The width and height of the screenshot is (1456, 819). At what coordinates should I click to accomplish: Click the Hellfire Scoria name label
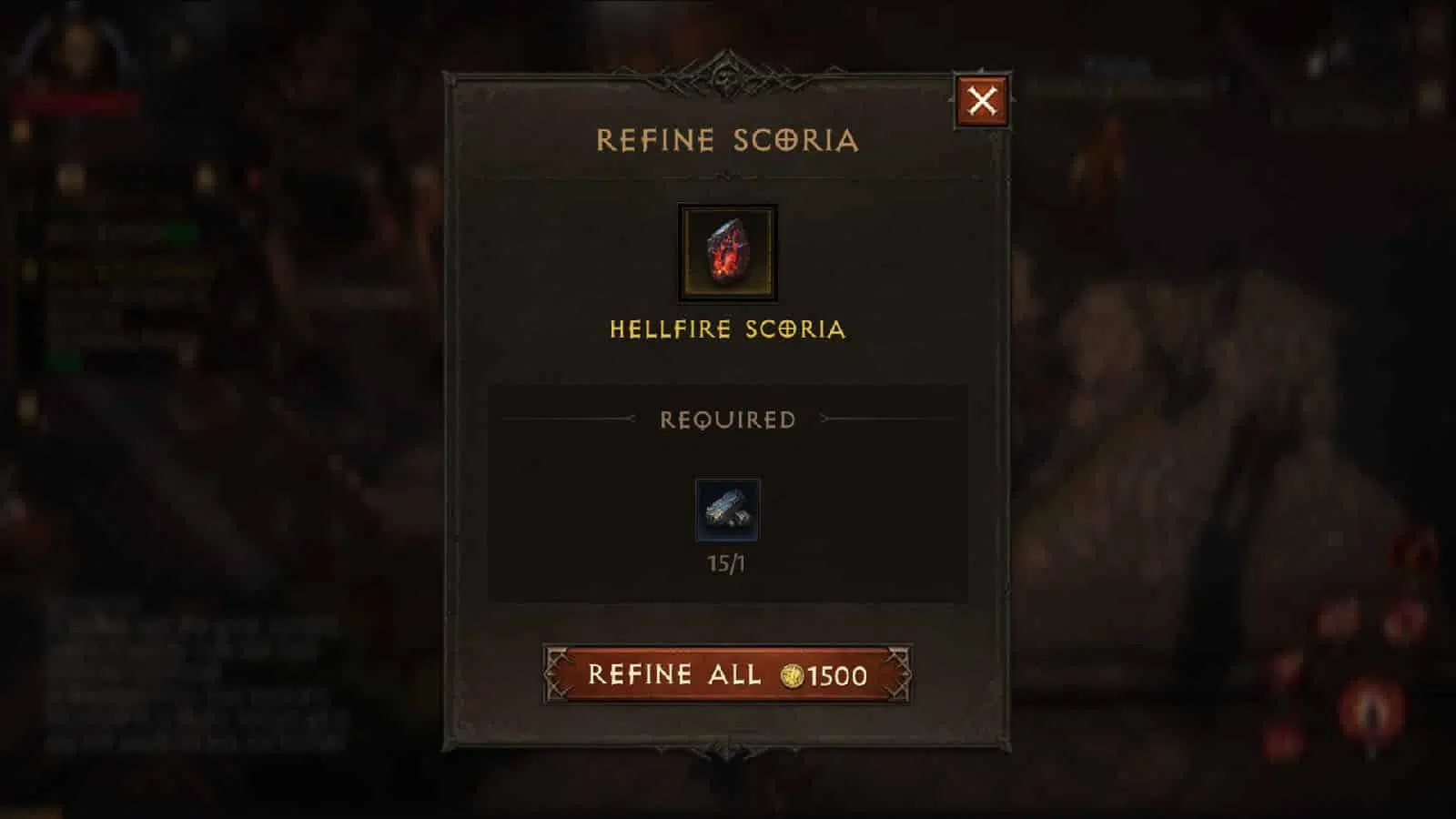click(727, 329)
